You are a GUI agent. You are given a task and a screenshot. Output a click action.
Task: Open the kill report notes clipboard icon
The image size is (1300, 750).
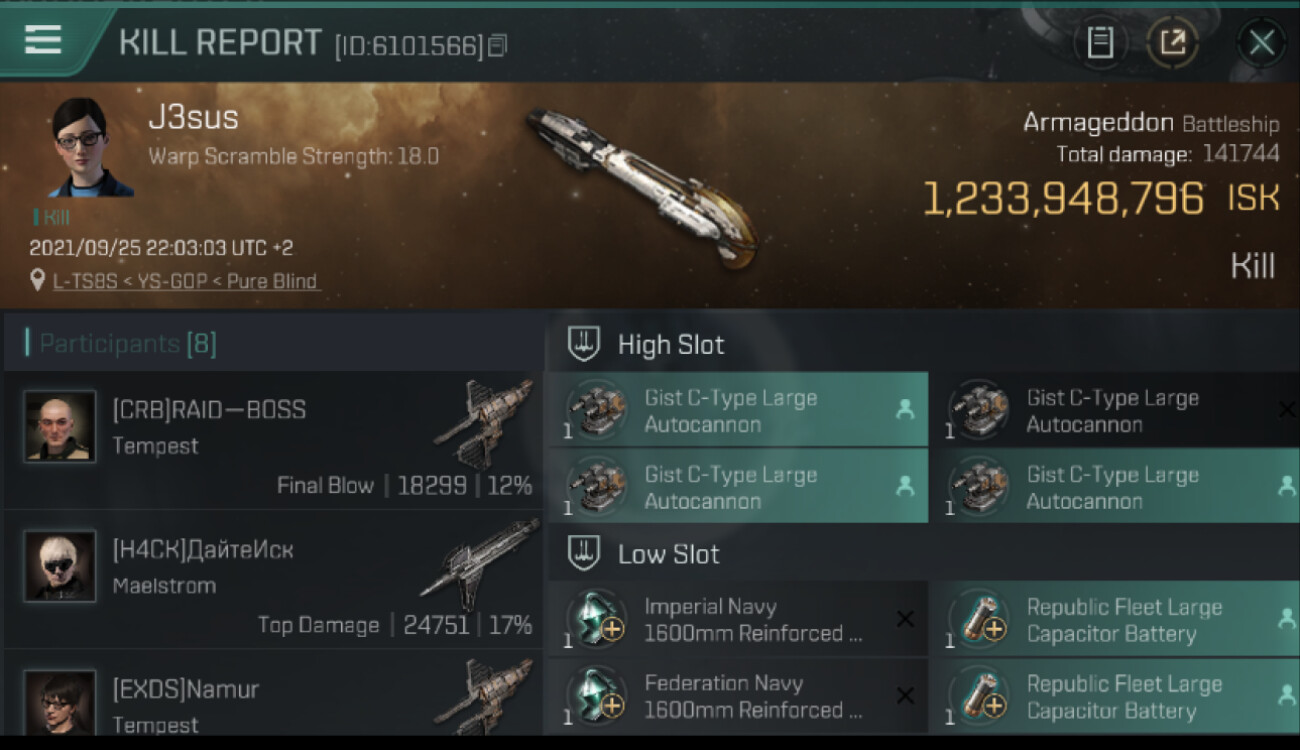1100,42
